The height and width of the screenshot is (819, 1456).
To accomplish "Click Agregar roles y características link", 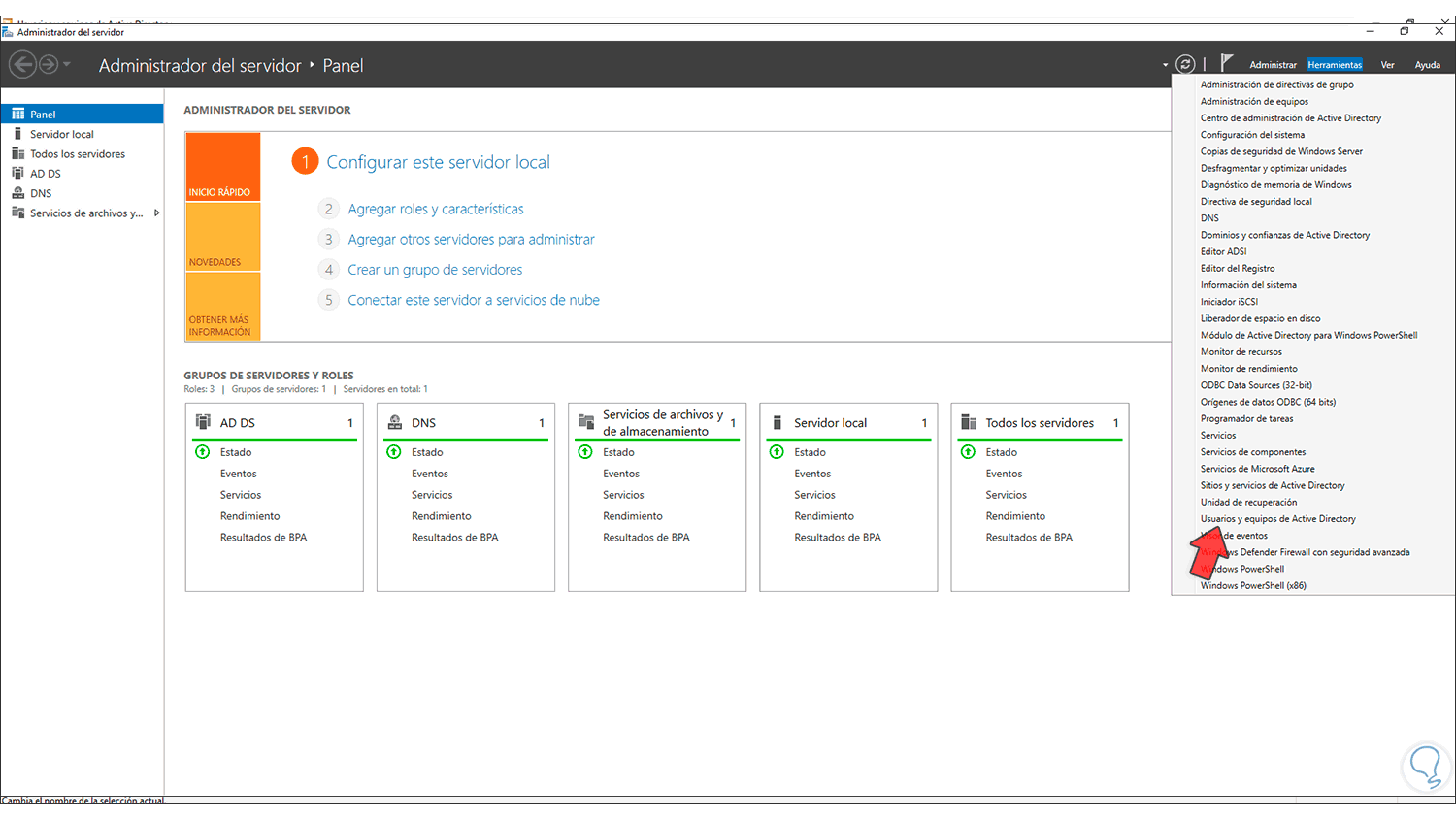I will point(436,210).
